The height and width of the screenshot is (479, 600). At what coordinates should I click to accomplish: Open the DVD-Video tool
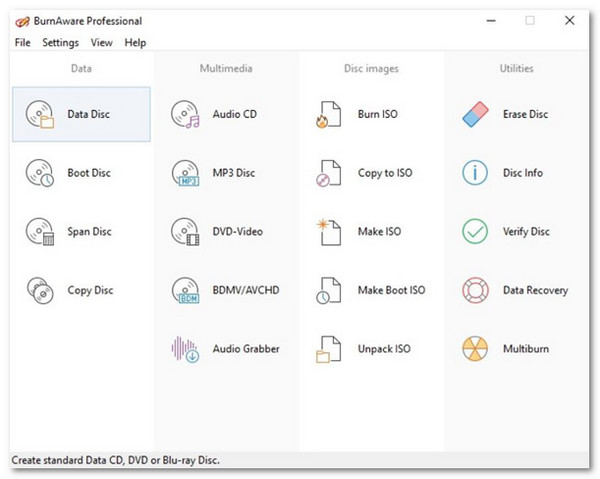[x=226, y=231]
